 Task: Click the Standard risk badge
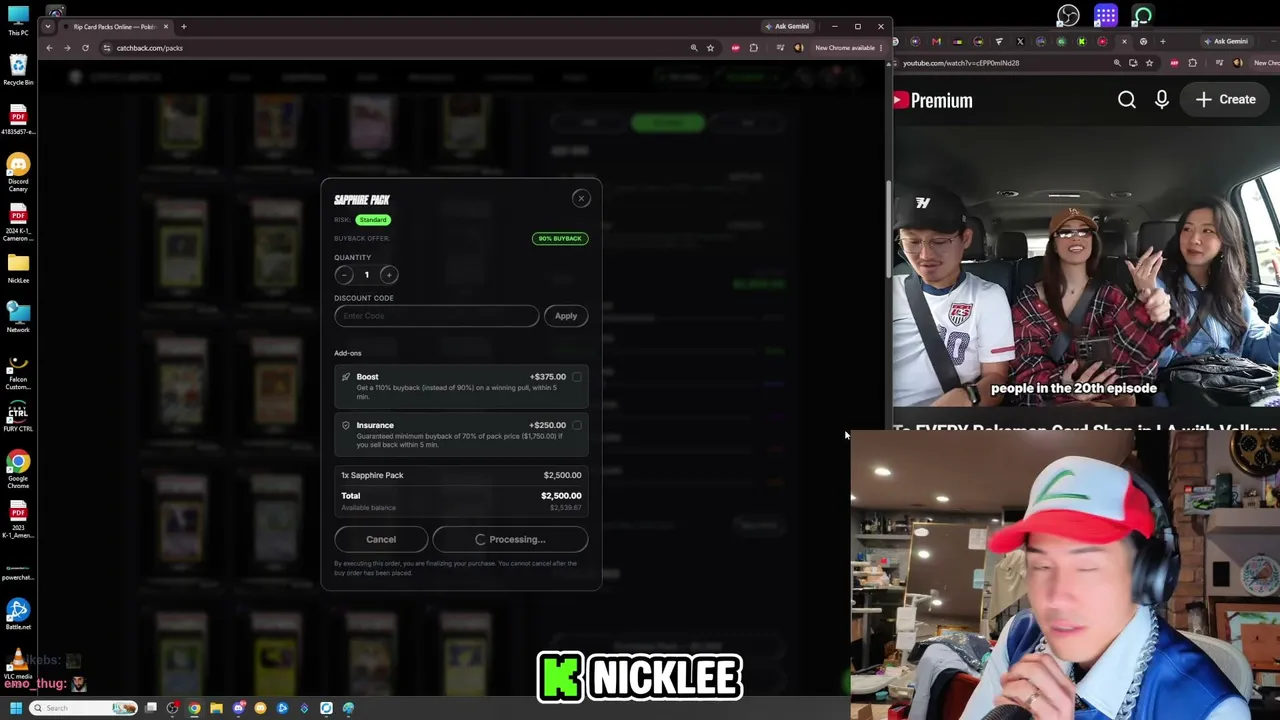[x=373, y=220]
